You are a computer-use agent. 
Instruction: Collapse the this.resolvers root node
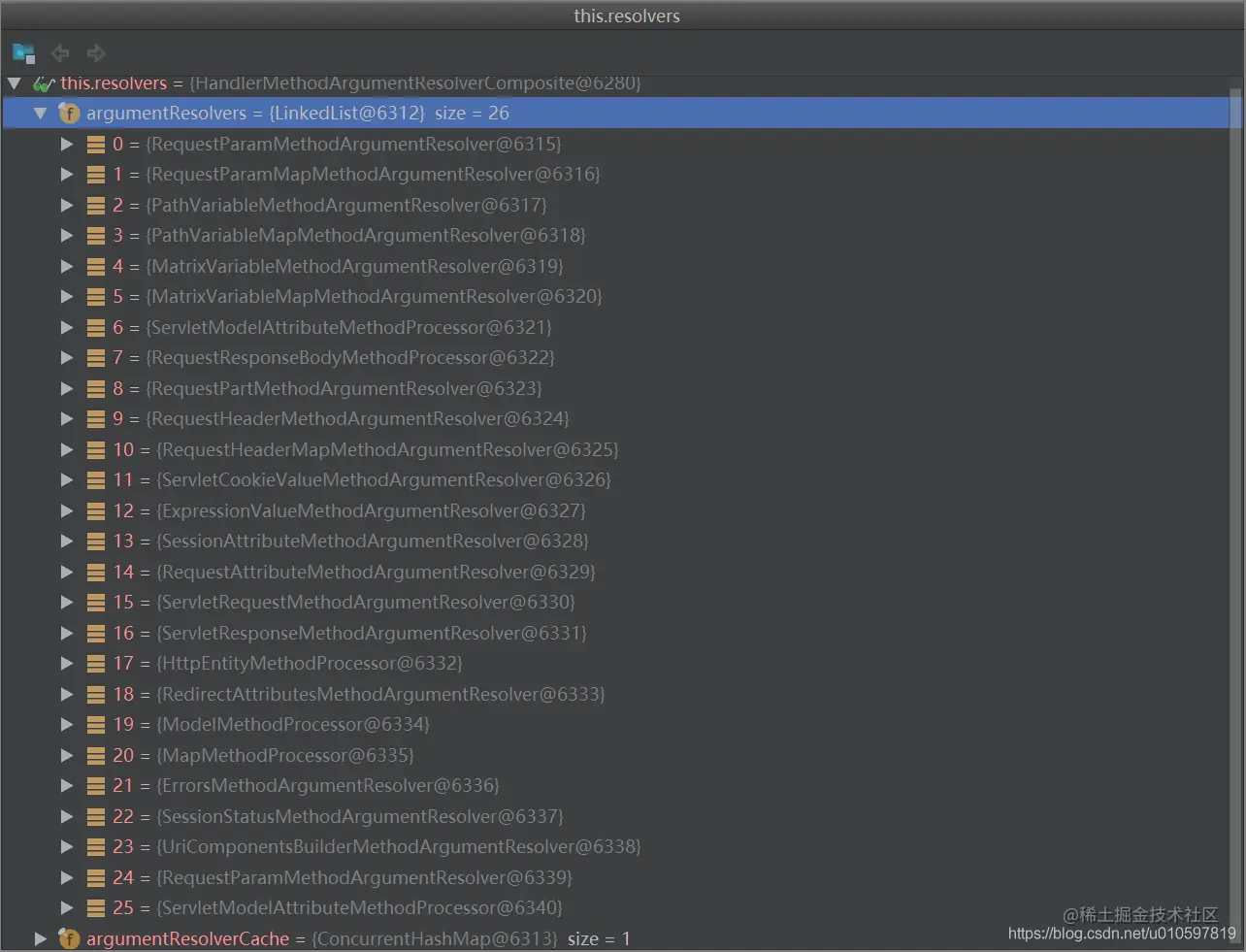pyautogui.click(x=15, y=83)
